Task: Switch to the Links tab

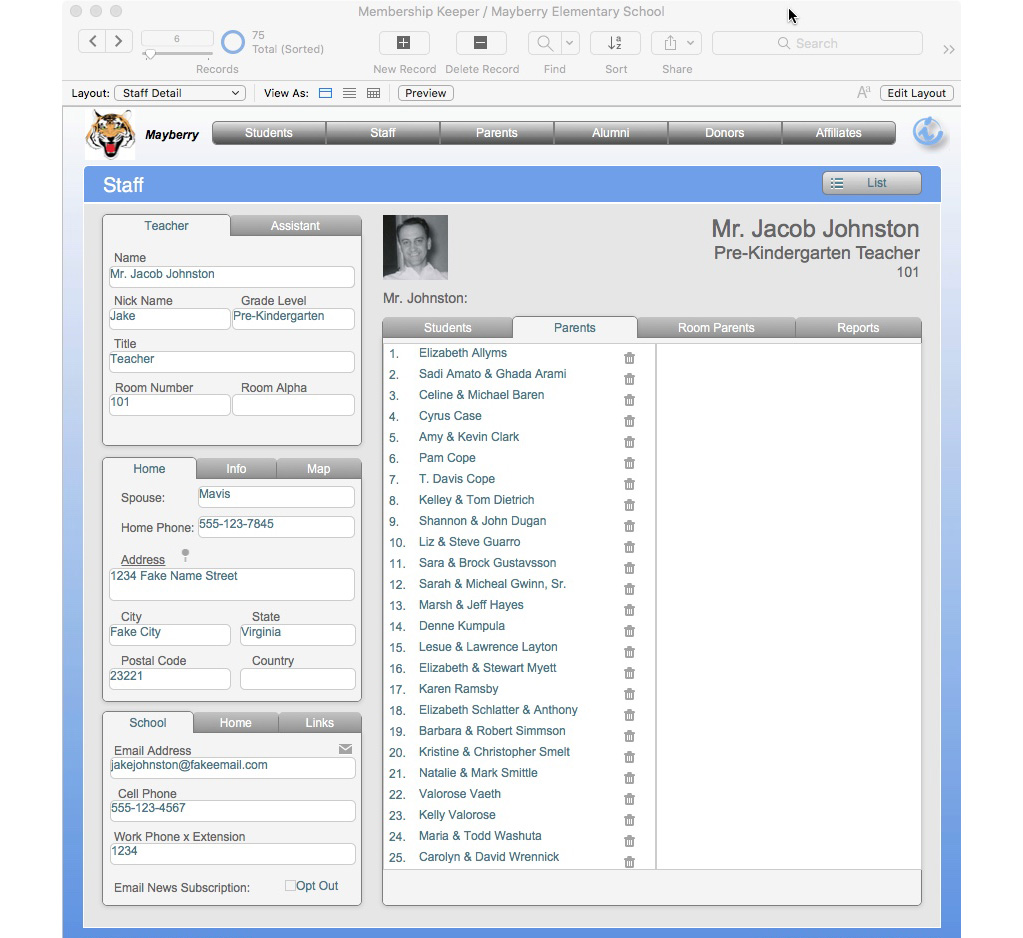Action: point(320,723)
